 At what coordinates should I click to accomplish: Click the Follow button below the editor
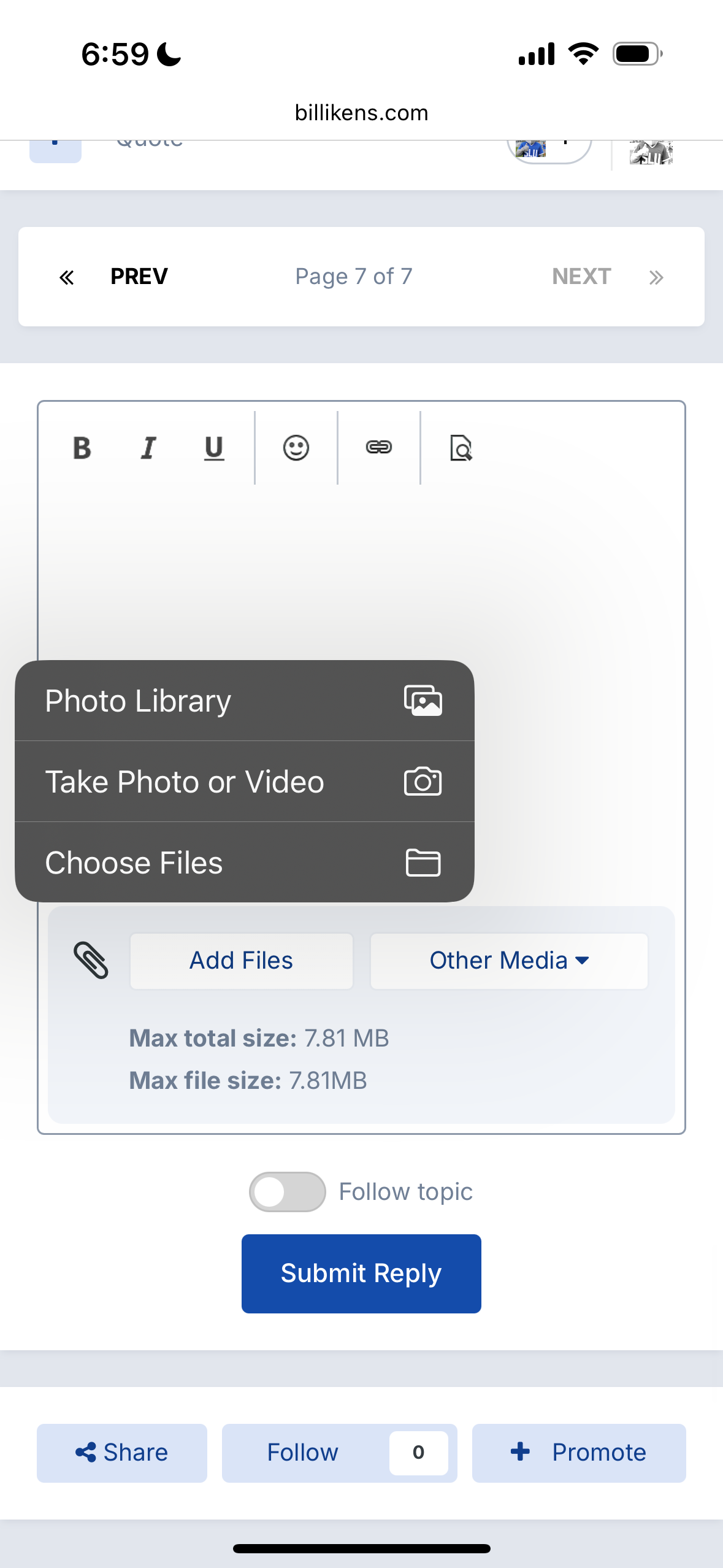(x=303, y=1453)
